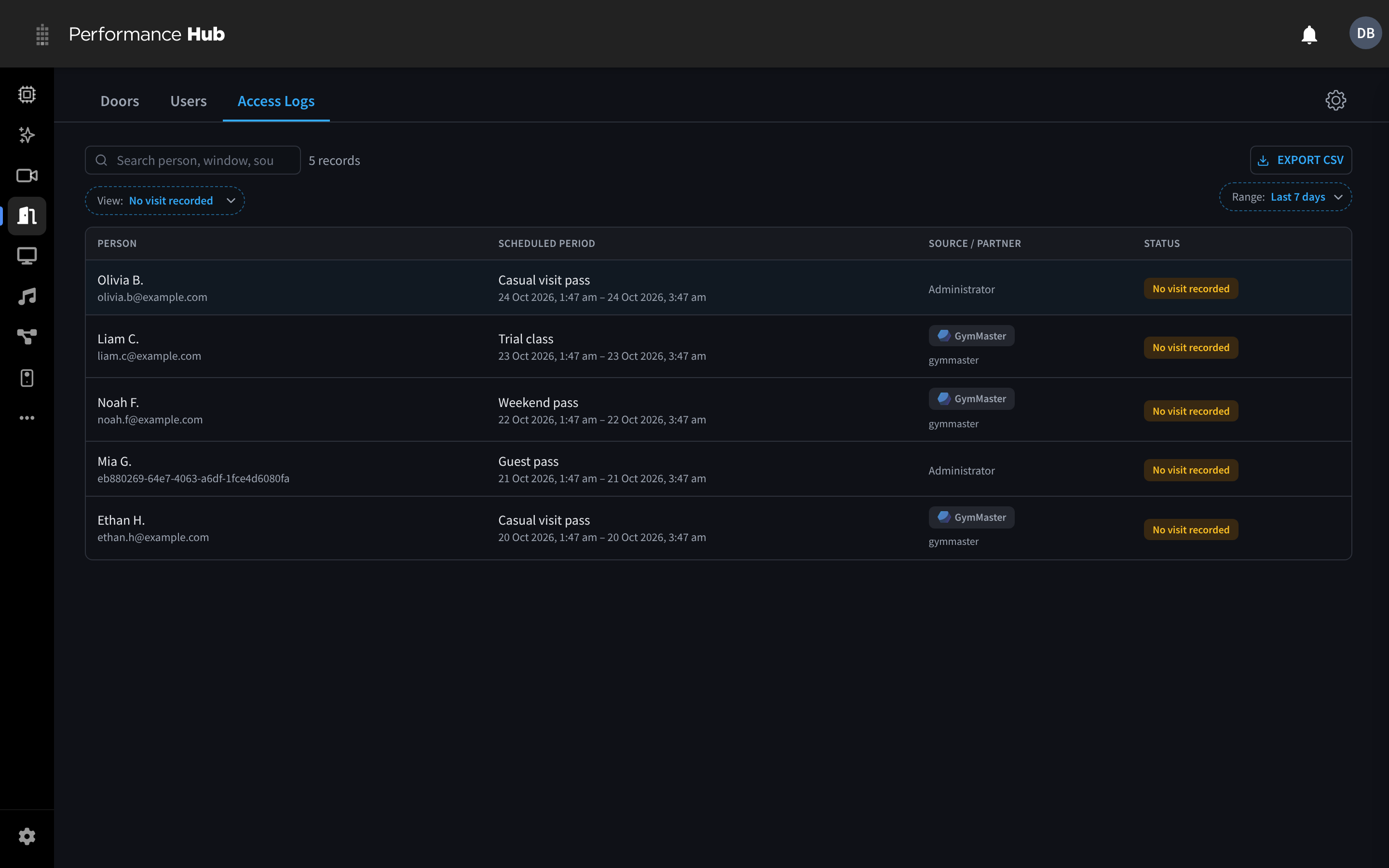Open settings gear at sidebar bottom
This screenshot has width=1389, height=868.
point(27,837)
